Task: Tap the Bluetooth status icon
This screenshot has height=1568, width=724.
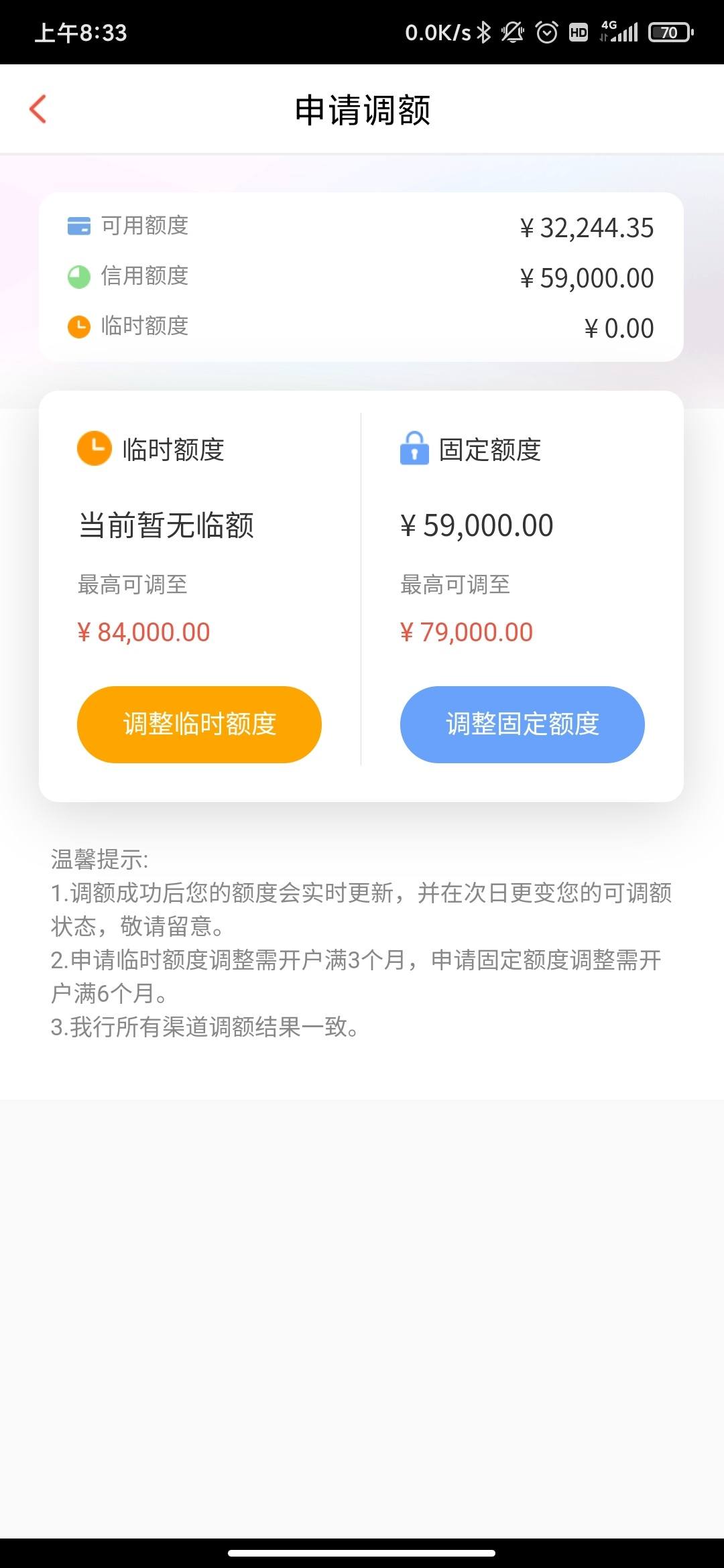Action: [x=483, y=32]
